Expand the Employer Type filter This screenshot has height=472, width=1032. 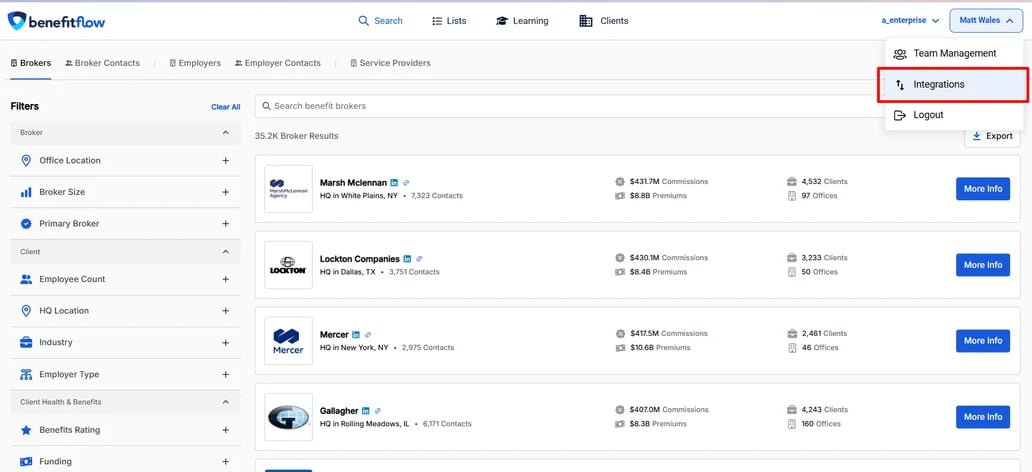226,375
